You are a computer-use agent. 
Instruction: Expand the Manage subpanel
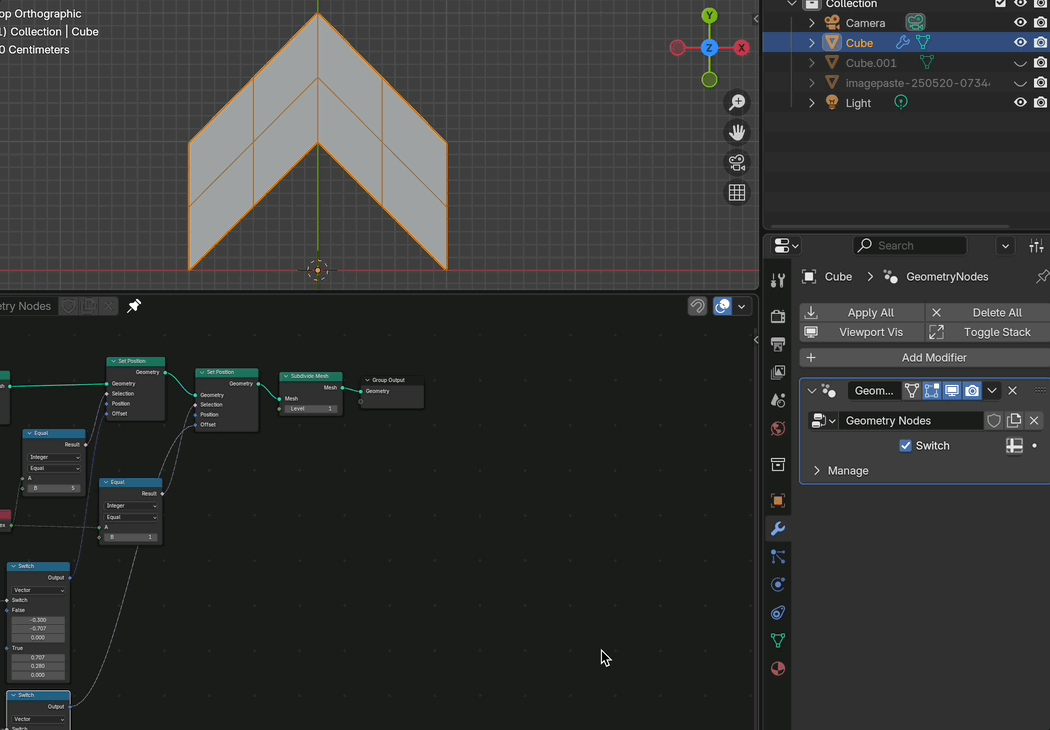coord(816,471)
